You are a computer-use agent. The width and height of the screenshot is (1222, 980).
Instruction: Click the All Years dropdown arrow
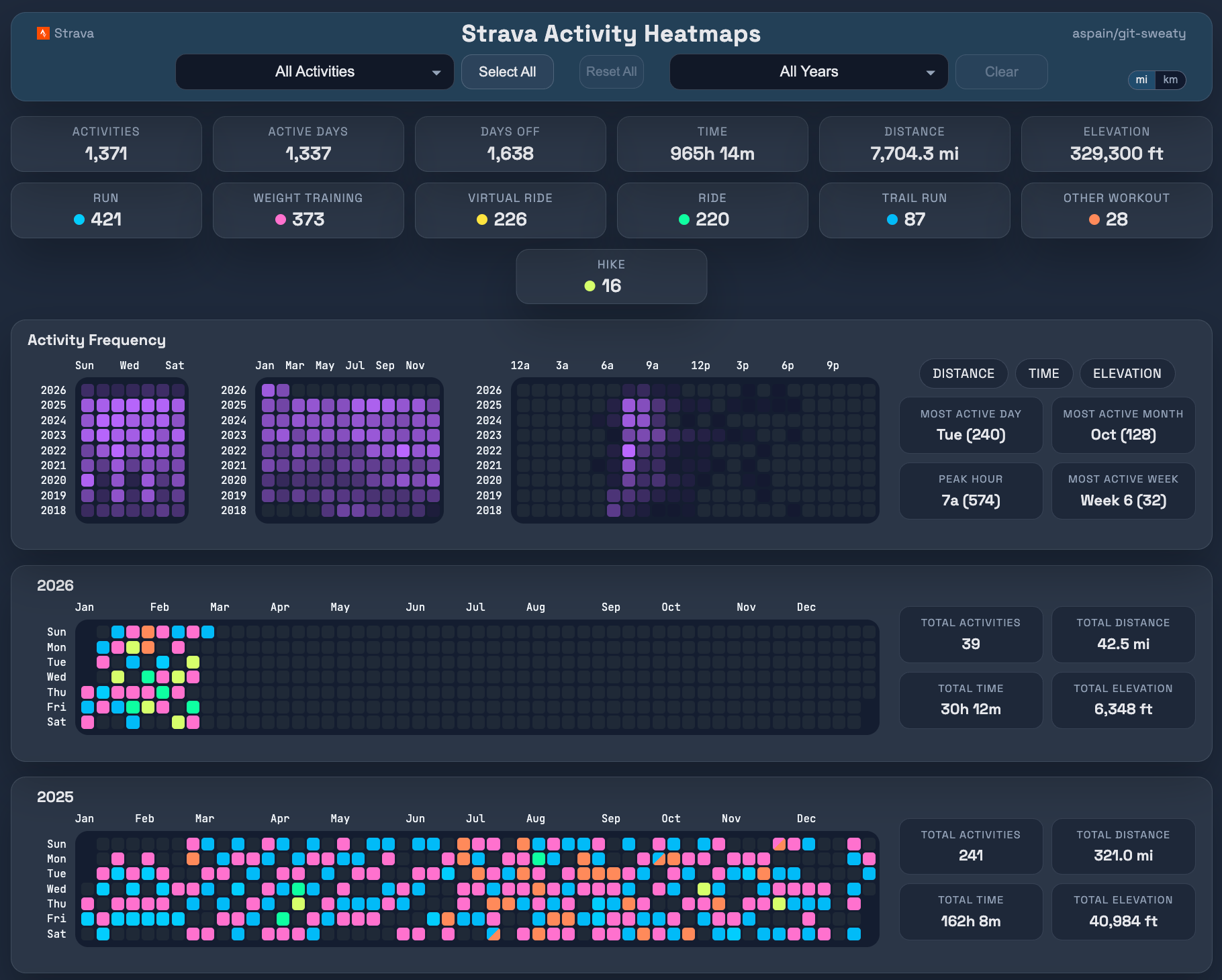(x=931, y=72)
